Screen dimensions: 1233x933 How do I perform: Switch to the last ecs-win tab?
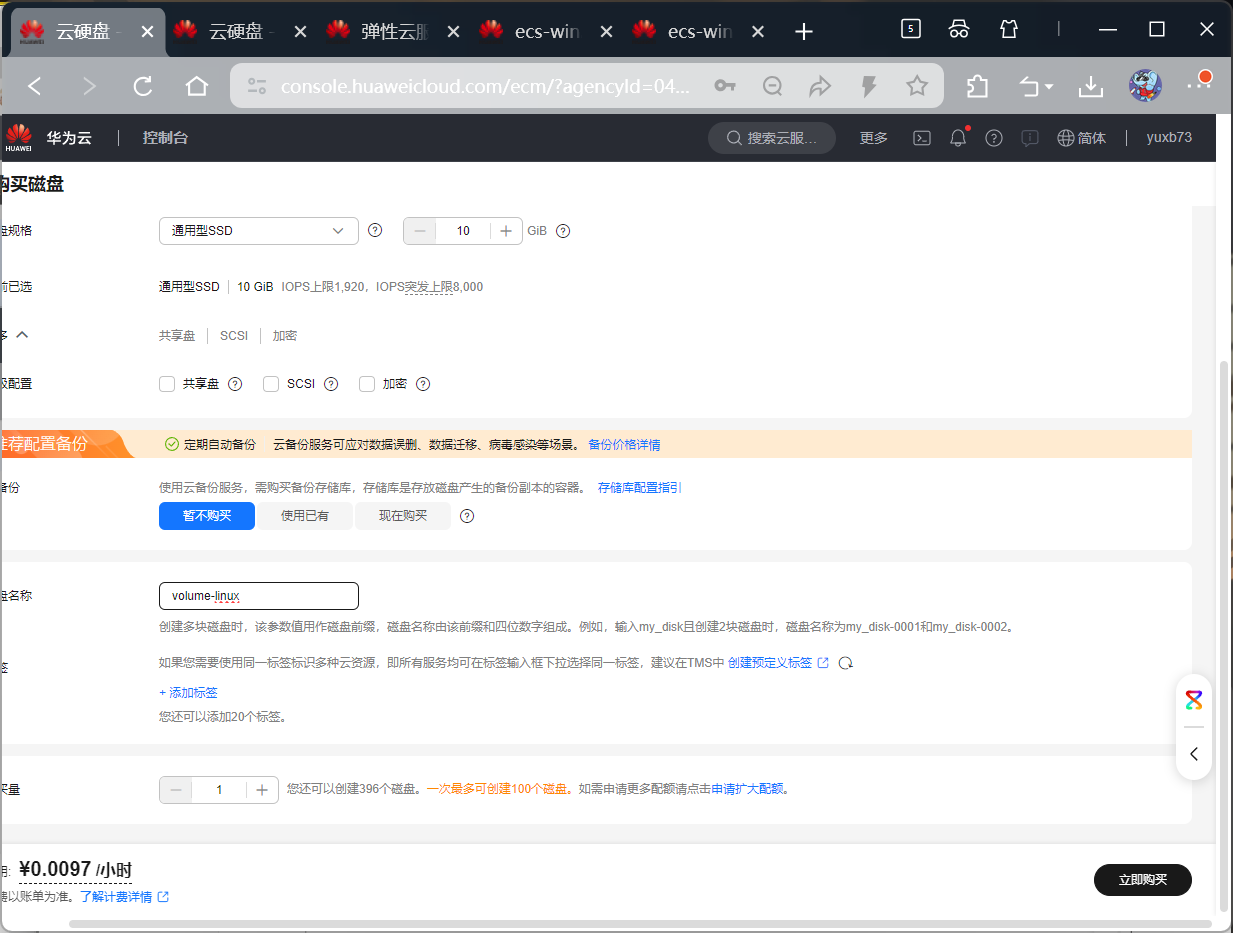tap(700, 32)
